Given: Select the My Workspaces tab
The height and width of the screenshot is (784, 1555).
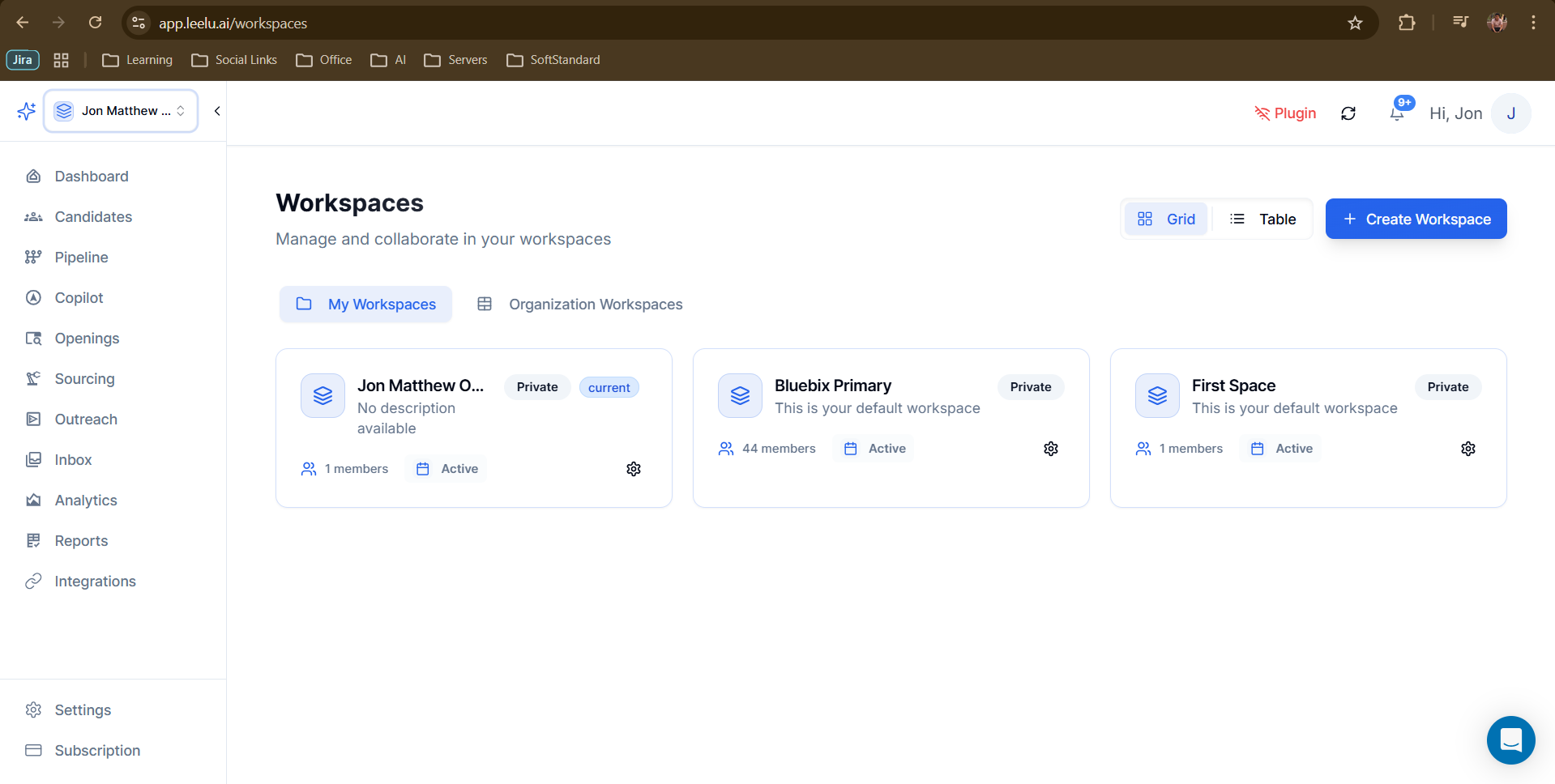Looking at the screenshot, I should click(366, 305).
